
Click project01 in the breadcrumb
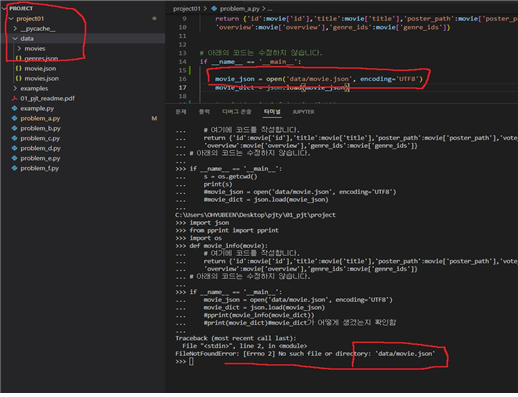(x=186, y=9)
